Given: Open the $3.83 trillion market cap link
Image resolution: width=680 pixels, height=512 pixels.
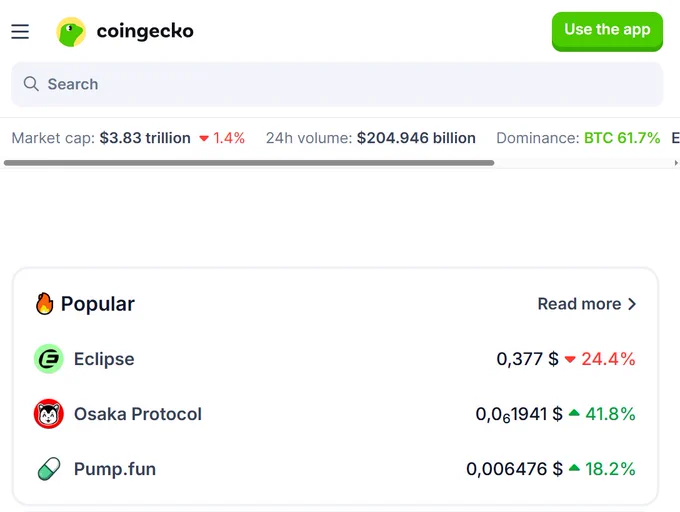Looking at the screenshot, I should click(x=145, y=138).
